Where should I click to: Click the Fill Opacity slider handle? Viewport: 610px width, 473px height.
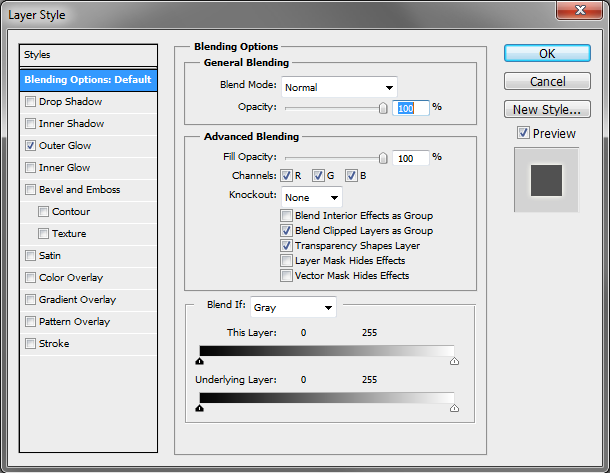point(383,158)
